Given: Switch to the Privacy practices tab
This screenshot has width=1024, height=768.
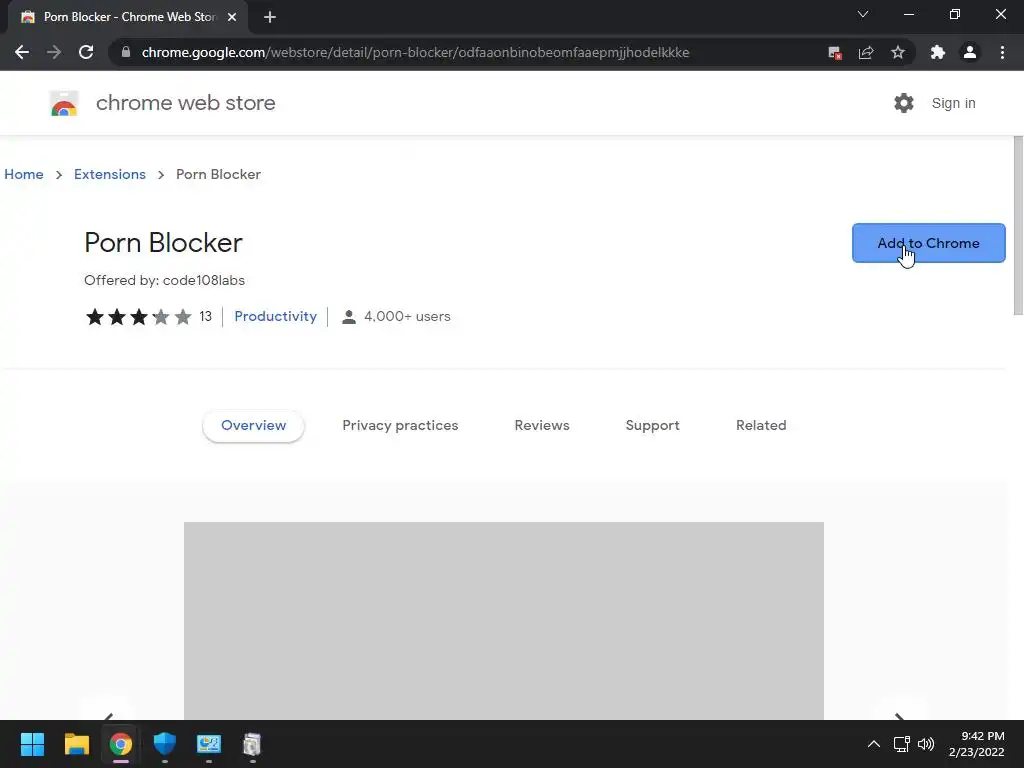Looking at the screenshot, I should pos(400,425).
